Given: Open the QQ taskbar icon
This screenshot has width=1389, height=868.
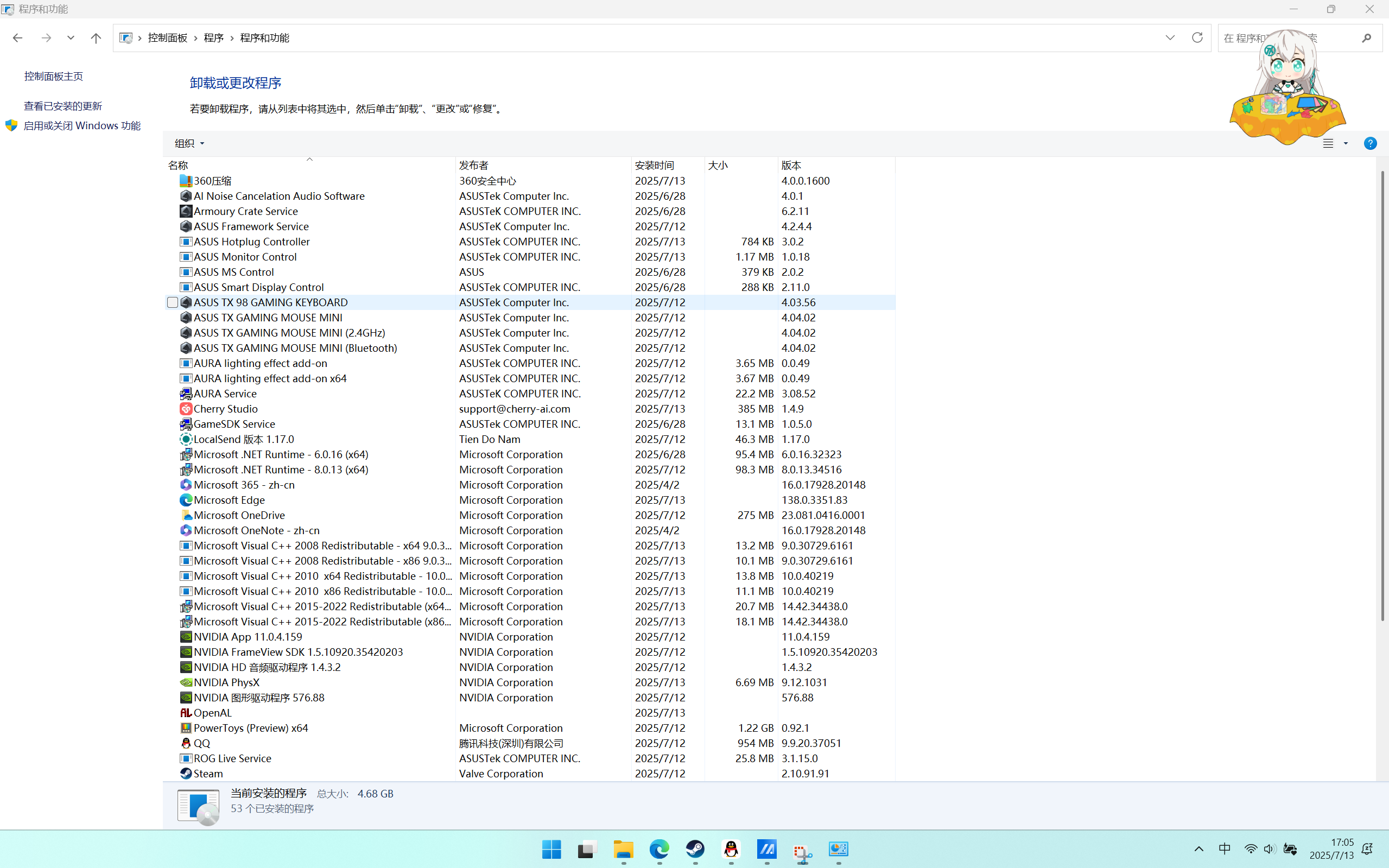Looking at the screenshot, I should pos(731,849).
